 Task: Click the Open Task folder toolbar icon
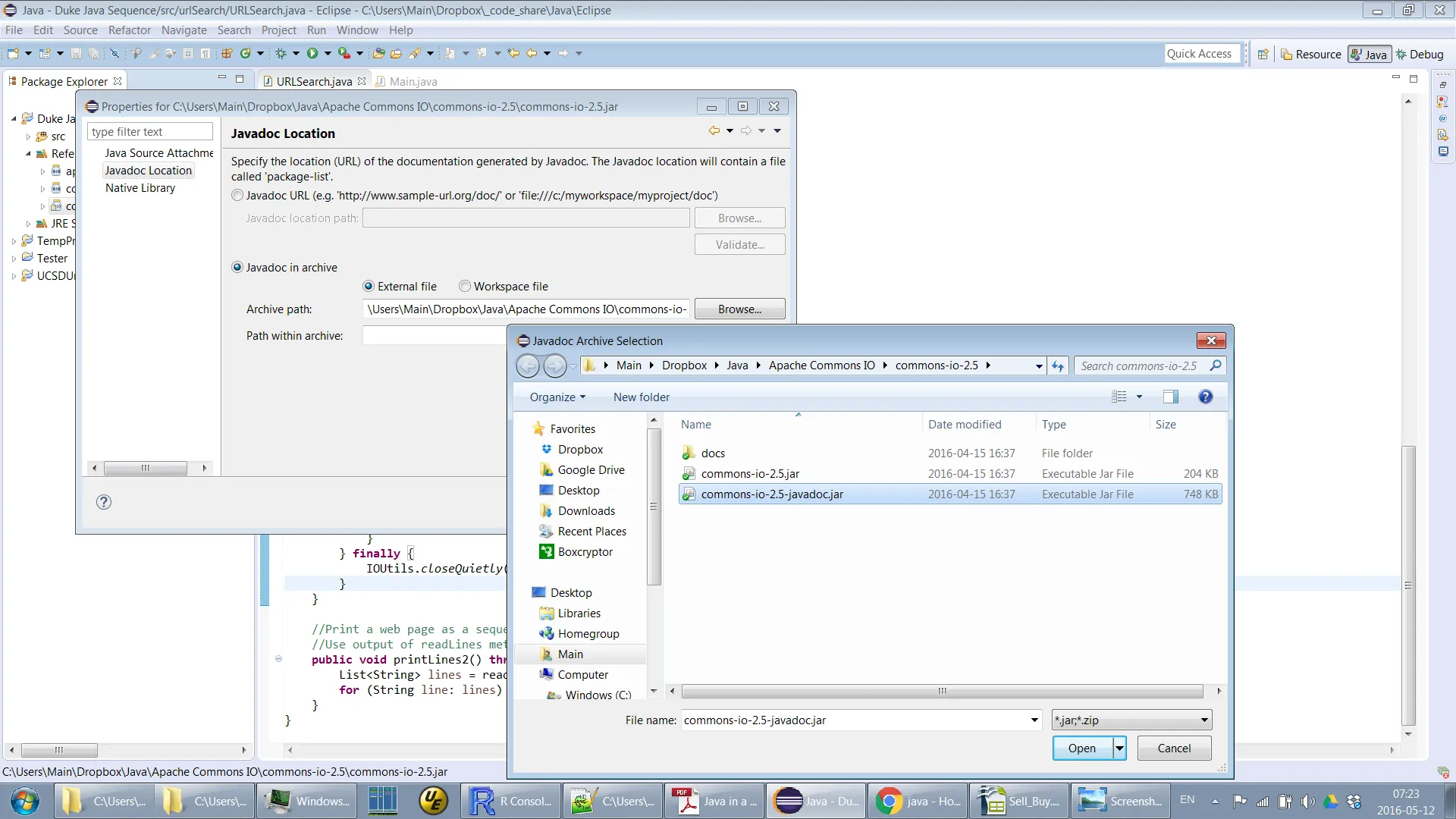click(396, 53)
